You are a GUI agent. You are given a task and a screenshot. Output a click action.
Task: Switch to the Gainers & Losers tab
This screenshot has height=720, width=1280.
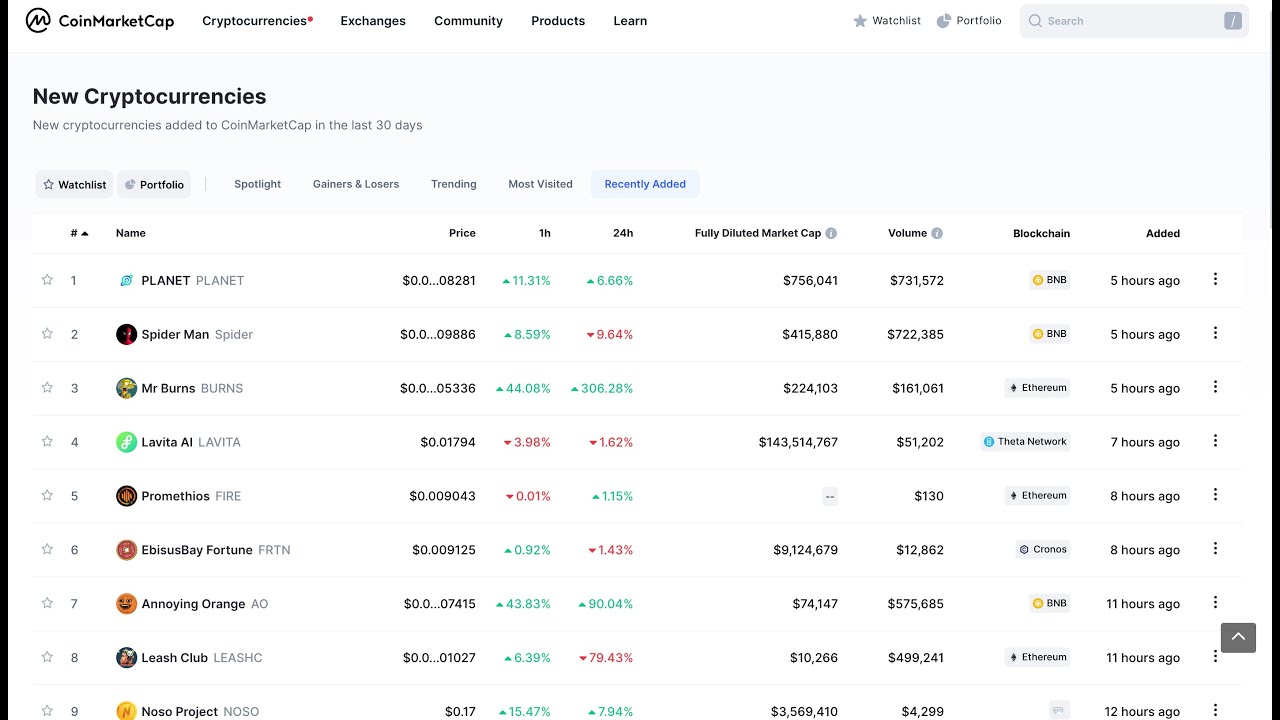[x=356, y=184]
